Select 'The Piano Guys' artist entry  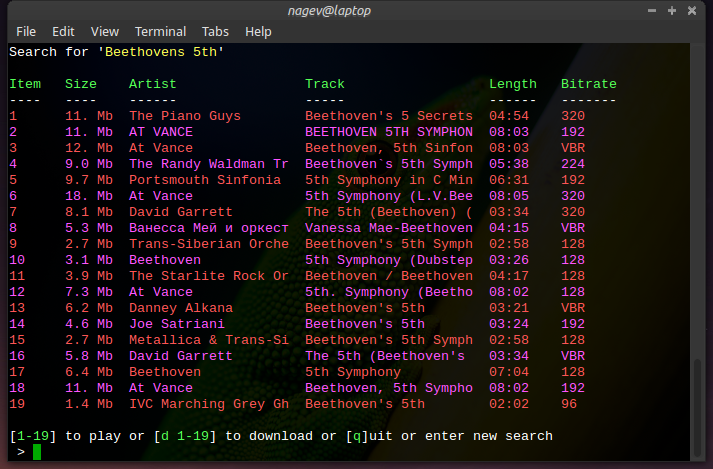185,116
